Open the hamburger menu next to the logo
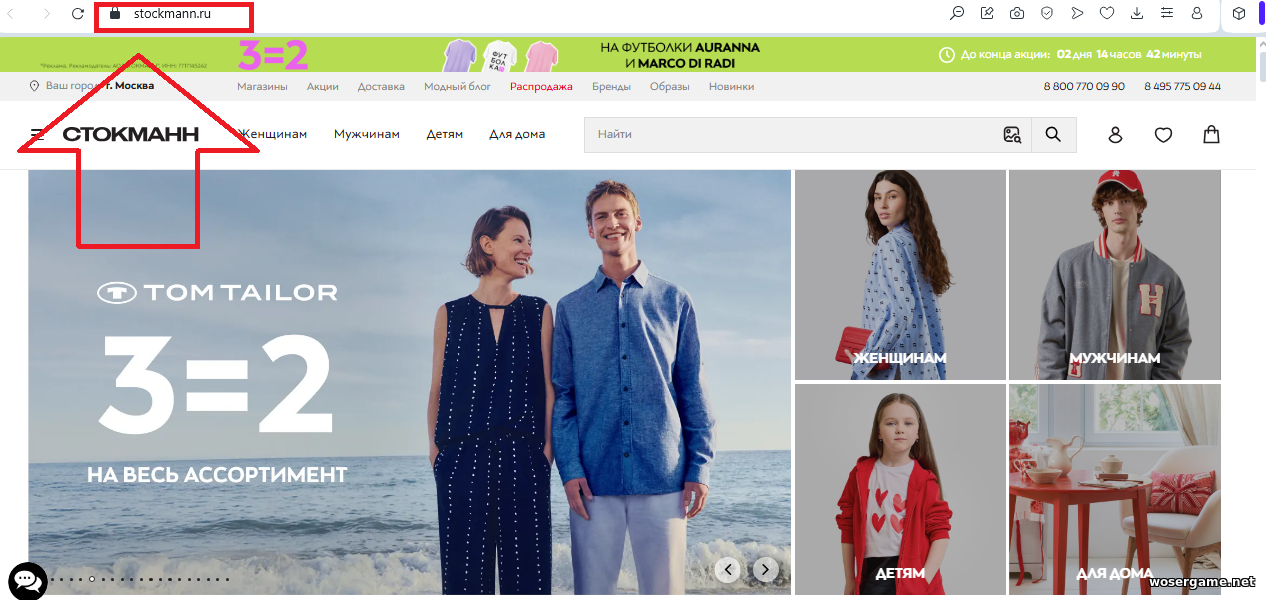The height and width of the screenshot is (600, 1266). pyautogui.click(x=37, y=134)
